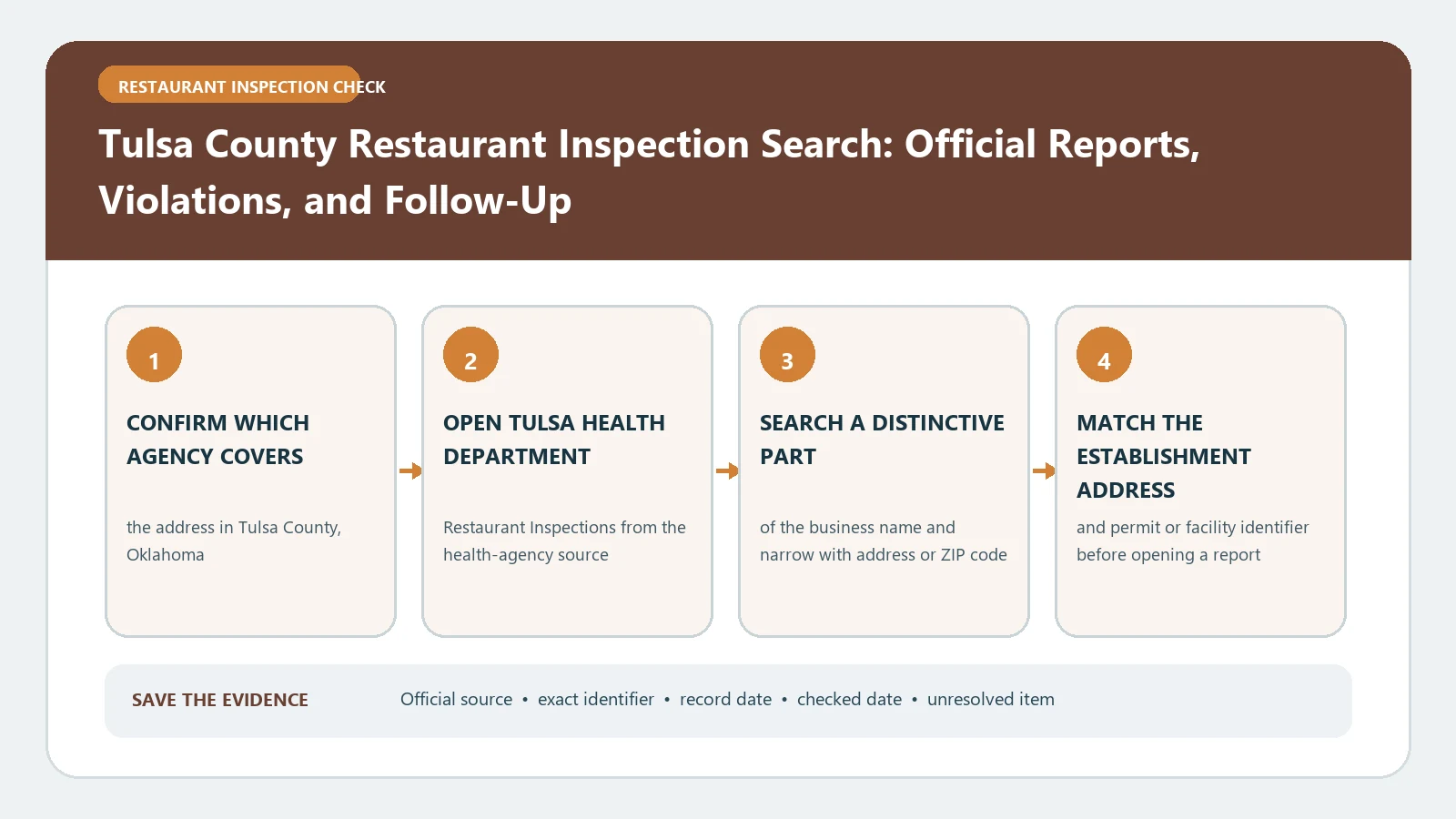Select the step 3 number circle
Screen dimensions: 1456x819
coord(787,355)
